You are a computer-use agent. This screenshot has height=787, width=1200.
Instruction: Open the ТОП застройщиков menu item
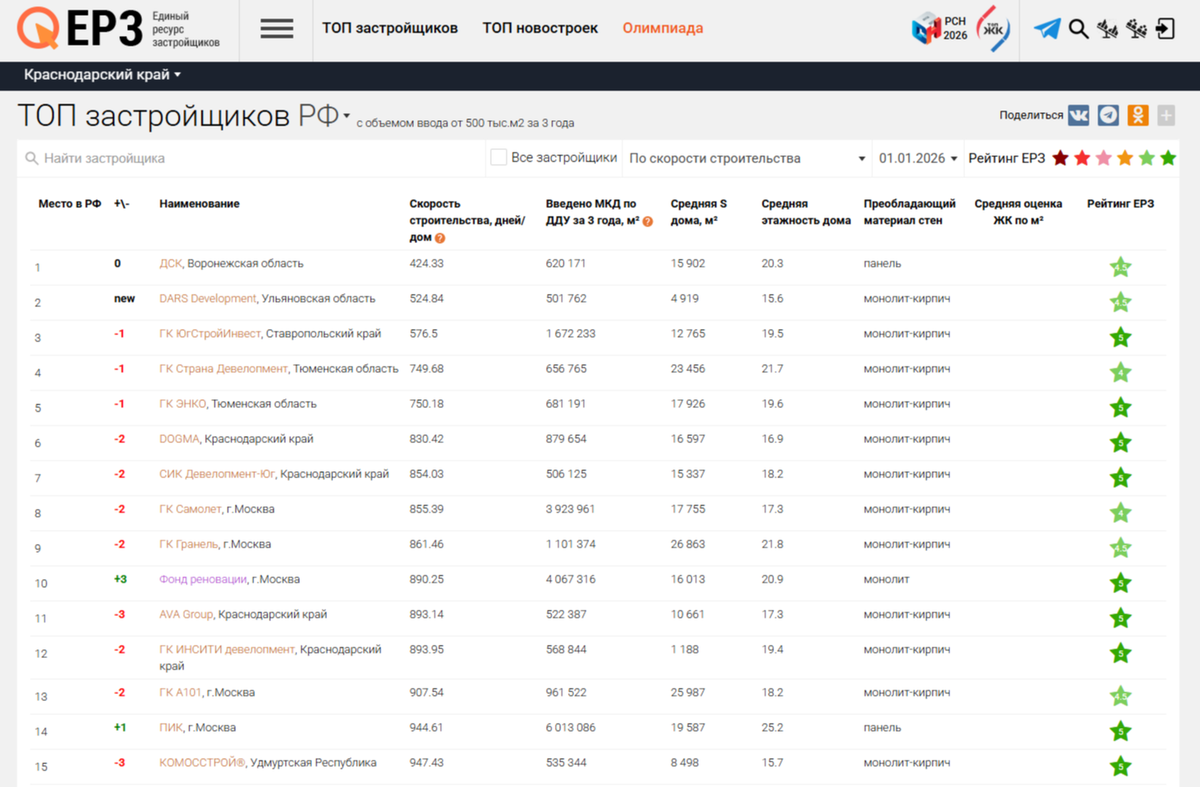390,28
